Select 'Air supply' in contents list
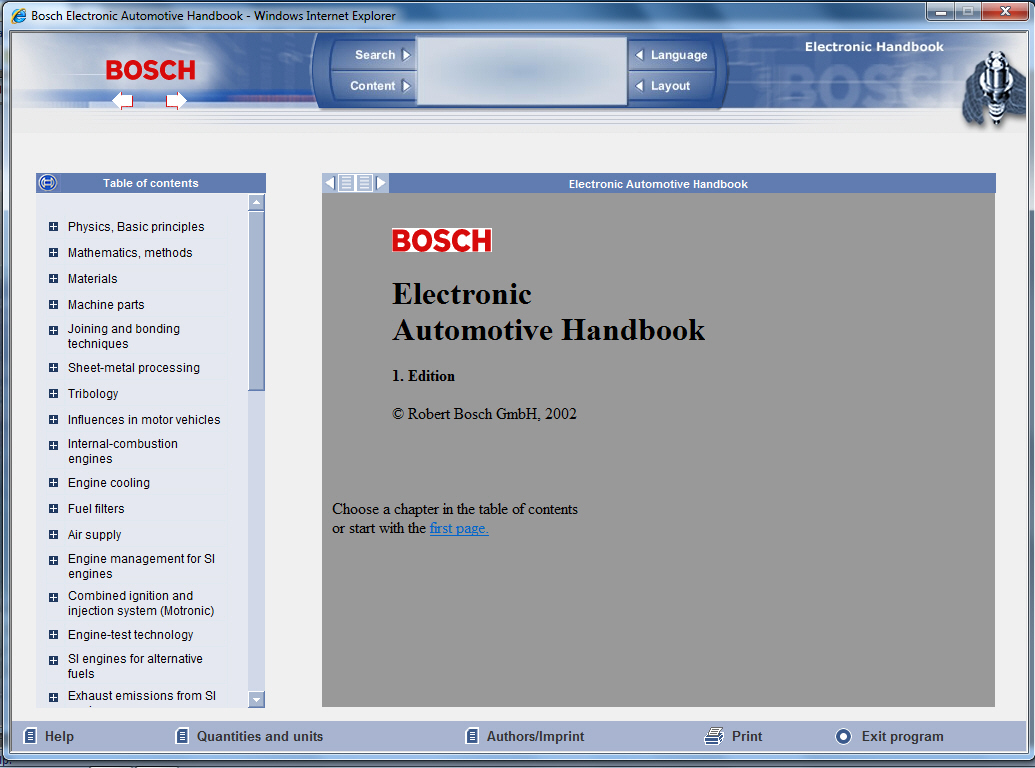This screenshot has width=1035, height=768. (94, 535)
